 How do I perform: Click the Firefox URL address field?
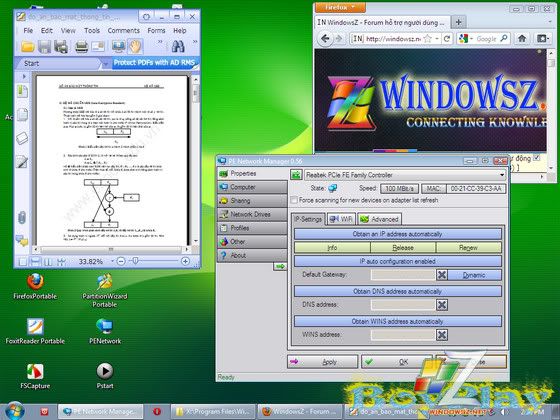[393, 39]
